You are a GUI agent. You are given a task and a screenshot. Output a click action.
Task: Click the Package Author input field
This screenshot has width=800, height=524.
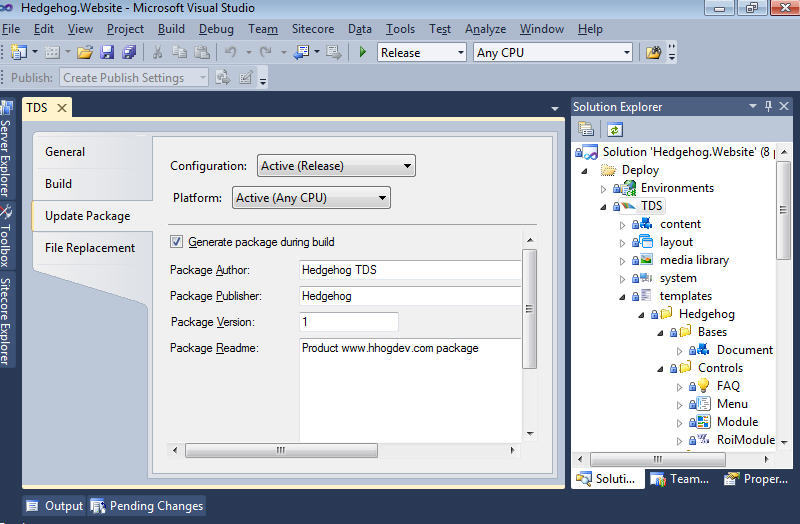(410, 270)
